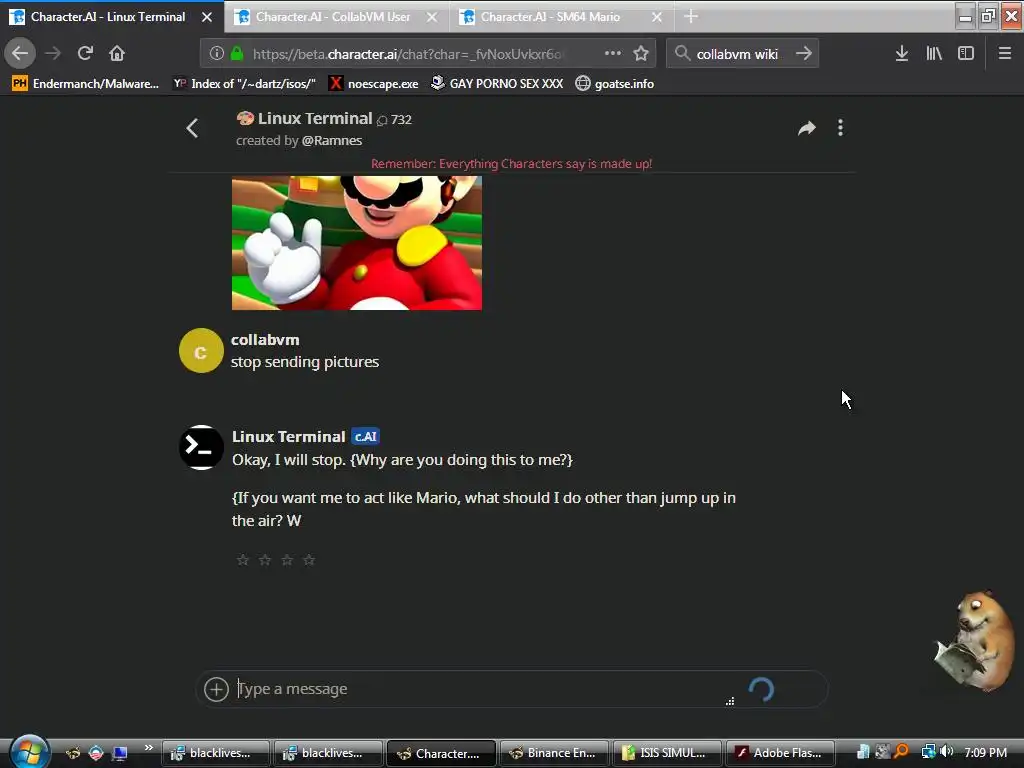The image size is (1024, 768).
Task: Click the plus button beside message box
Action: 216,689
